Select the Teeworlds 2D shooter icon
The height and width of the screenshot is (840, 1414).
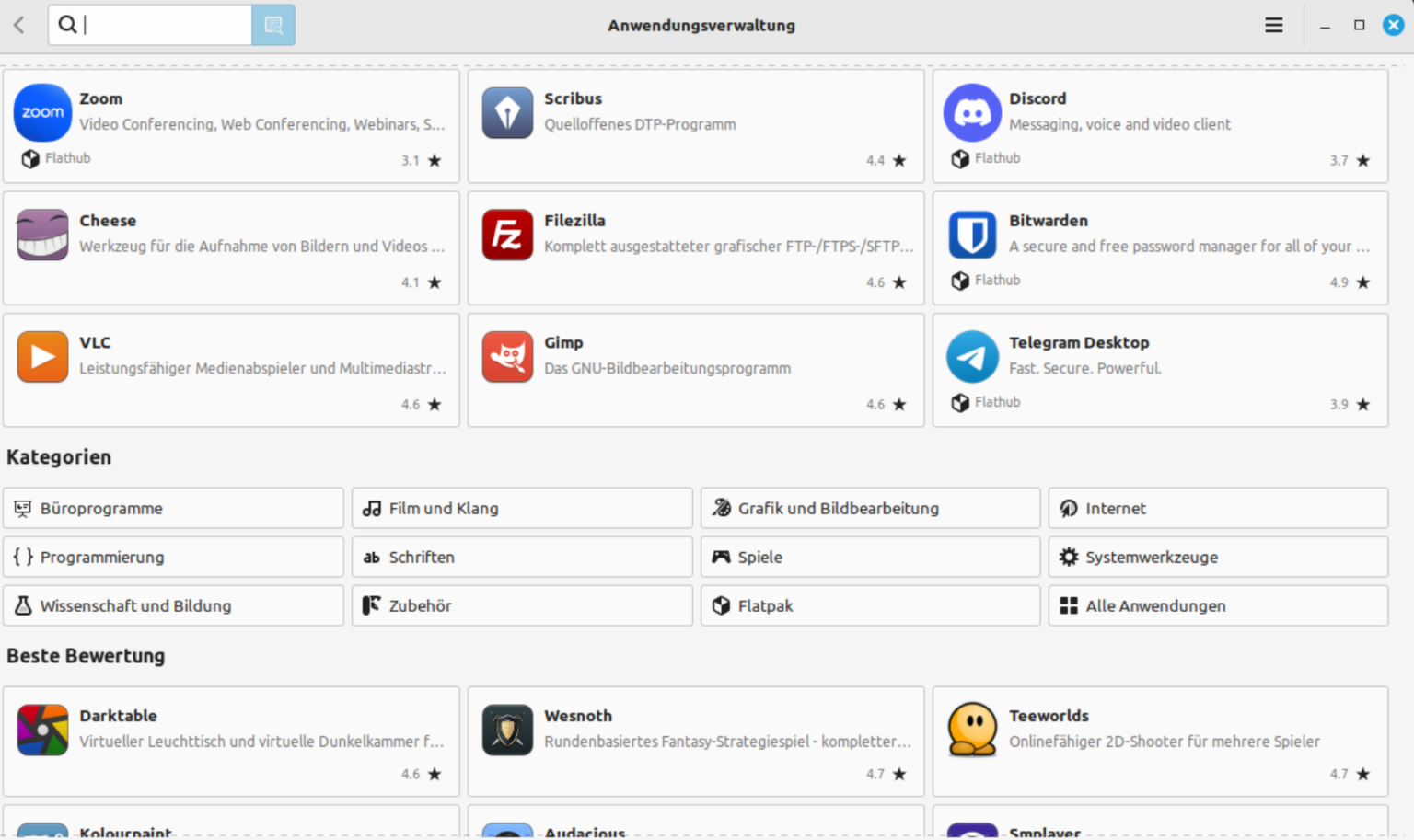coord(972,730)
